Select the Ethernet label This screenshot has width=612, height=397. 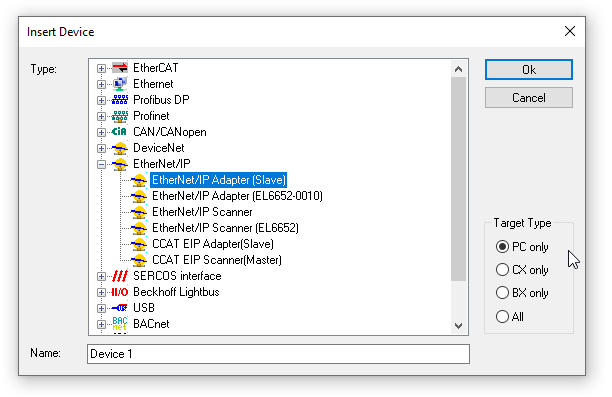coord(153,84)
